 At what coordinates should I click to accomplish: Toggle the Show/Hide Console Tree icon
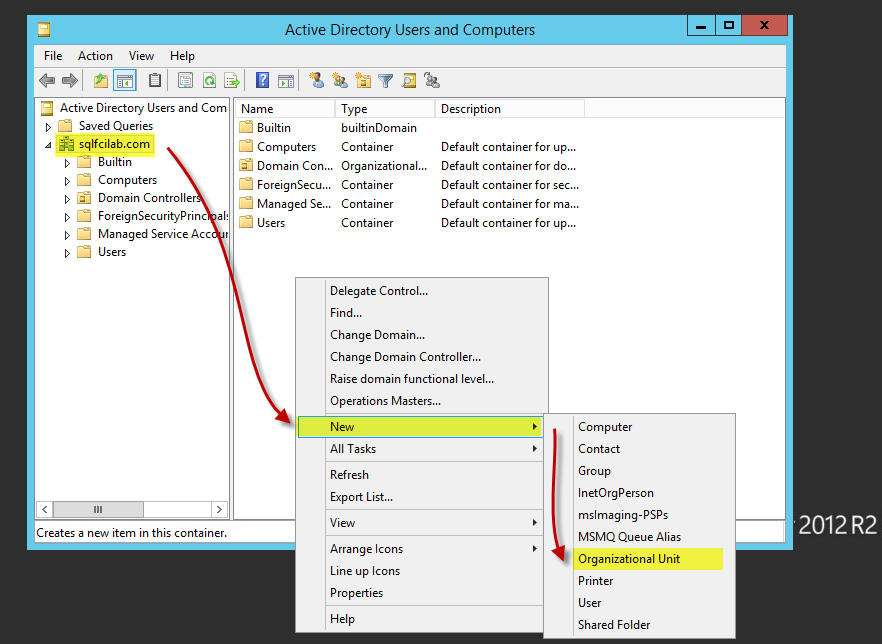125,80
